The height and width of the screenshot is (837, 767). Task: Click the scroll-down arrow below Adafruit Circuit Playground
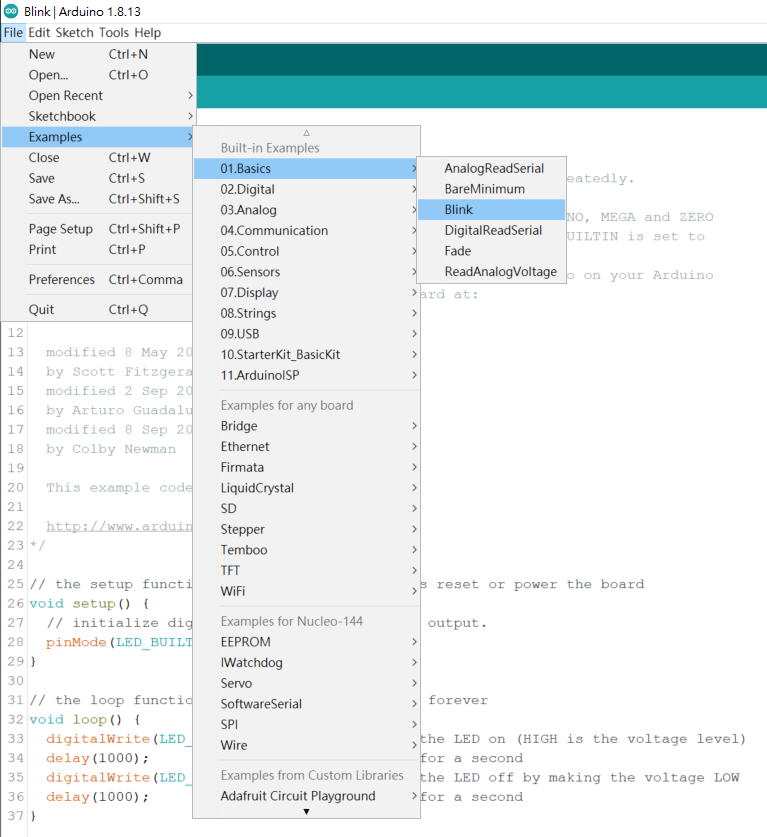tap(306, 811)
